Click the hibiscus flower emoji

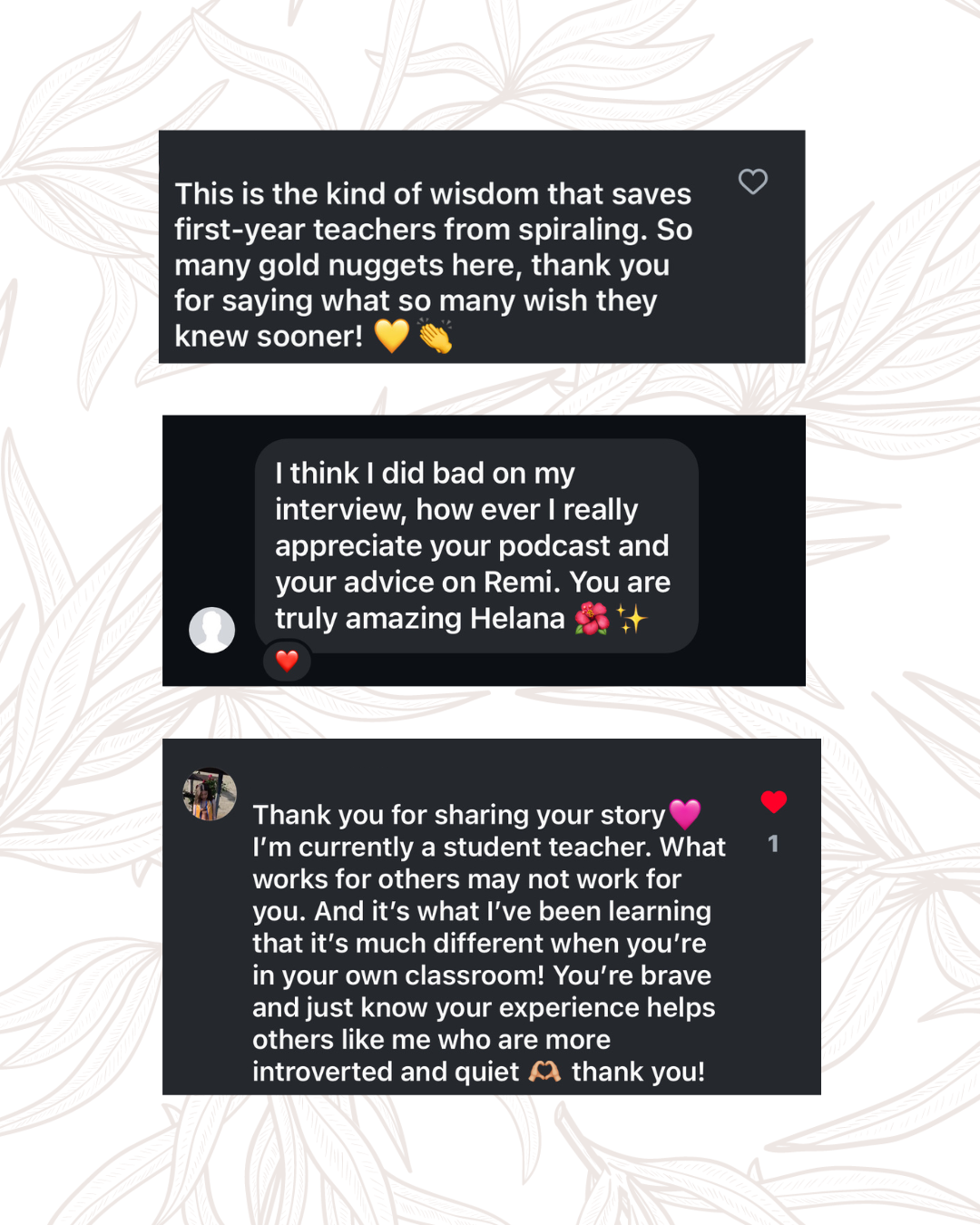tap(592, 619)
